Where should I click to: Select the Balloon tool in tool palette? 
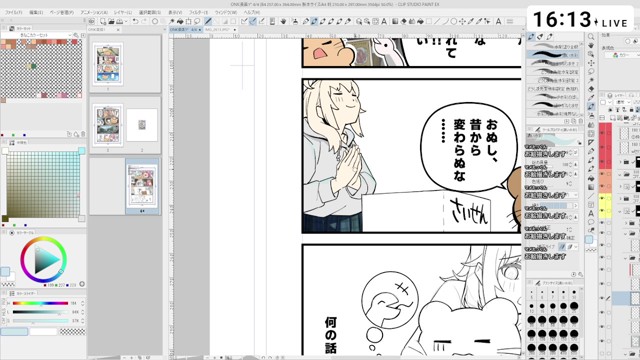click(591, 222)
